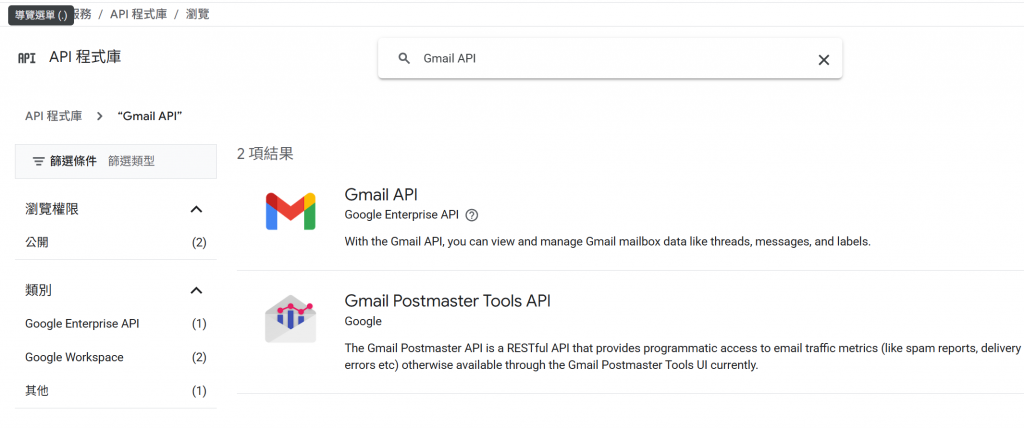This screenshot has width=1024, height=429.
Task: Click the Gmail Postmaster Tools envelope icon
Action: tap(290, 318)
